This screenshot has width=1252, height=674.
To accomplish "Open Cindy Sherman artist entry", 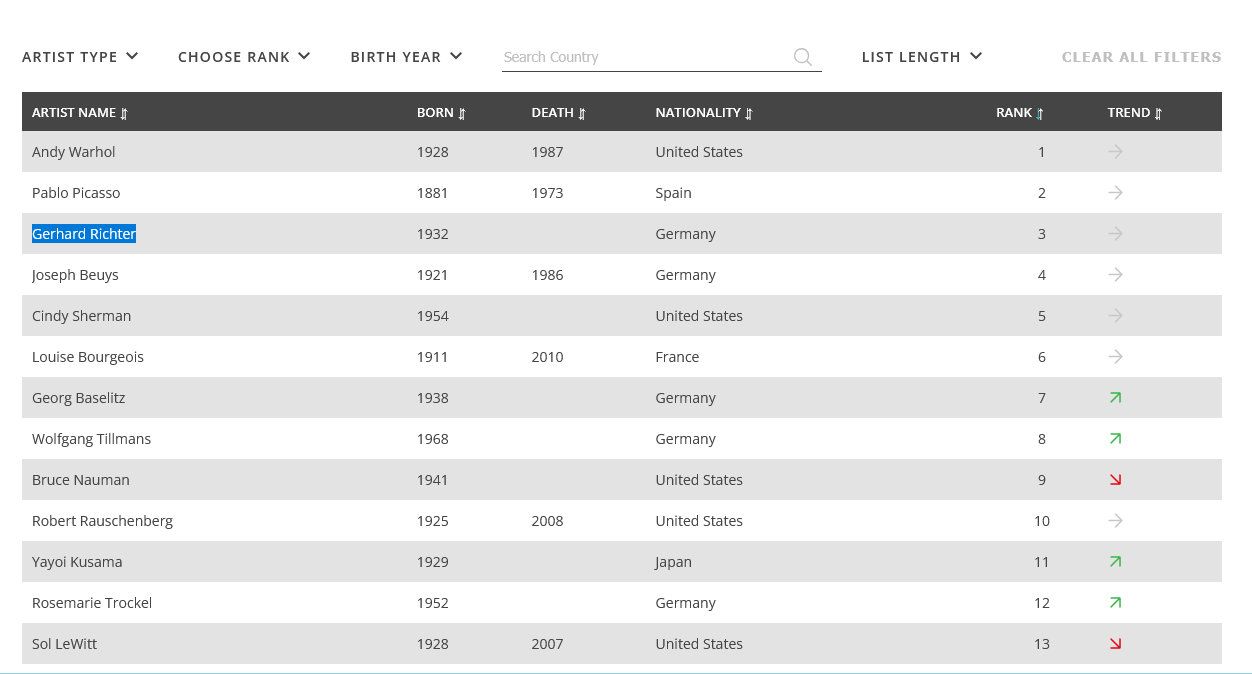I will (81, 316).
